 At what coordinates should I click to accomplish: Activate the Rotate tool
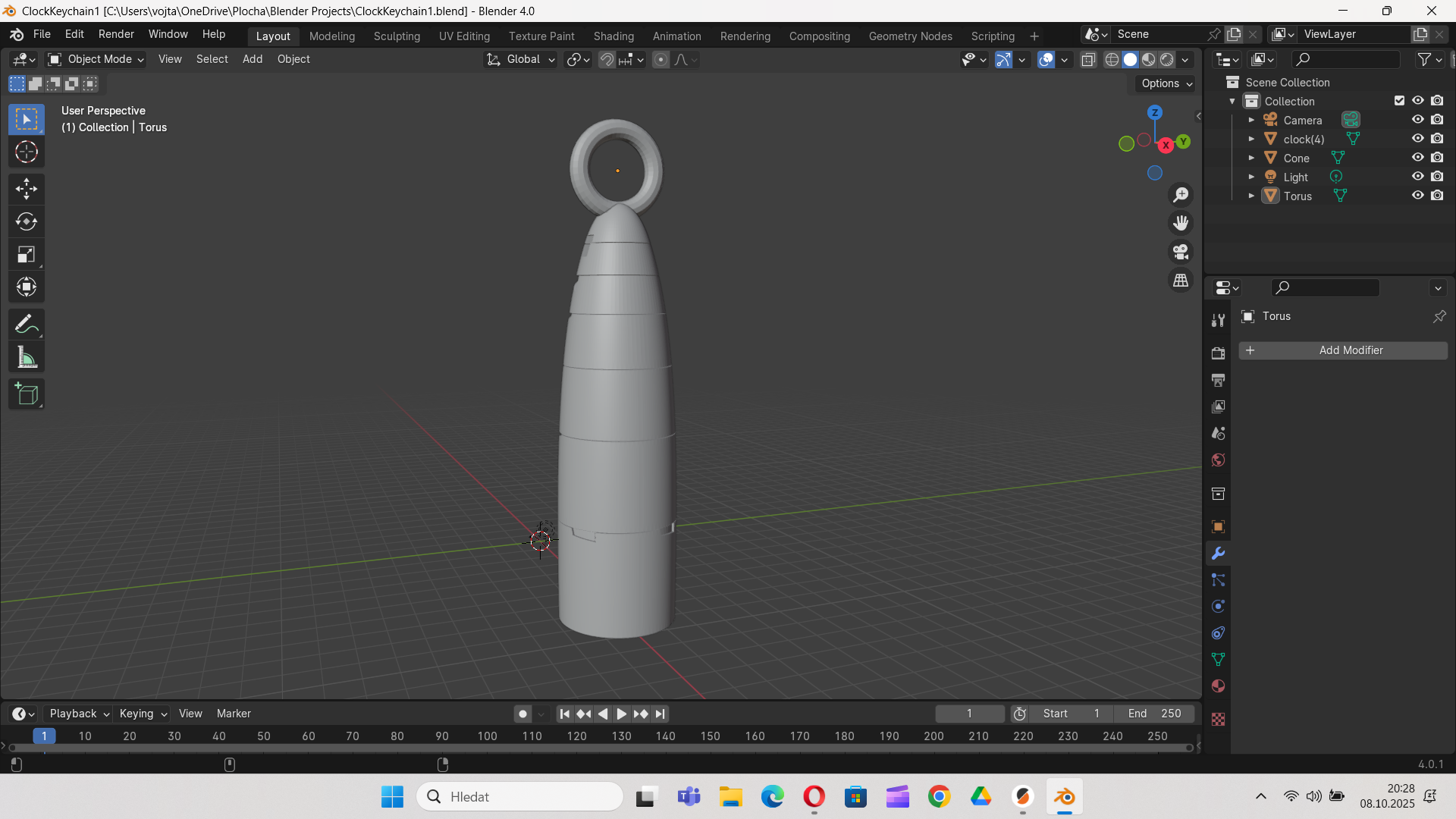pos(27,221)
